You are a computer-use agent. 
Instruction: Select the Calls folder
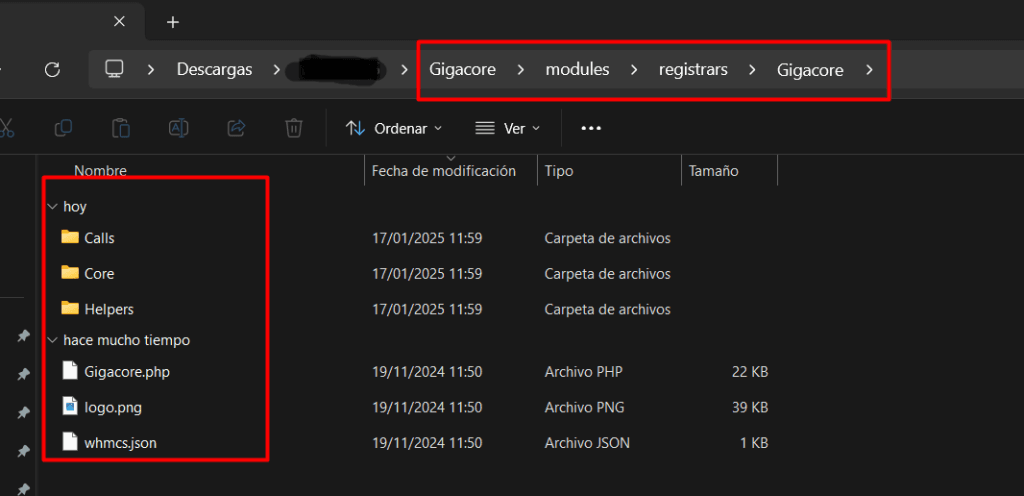(x=99, y=238)
